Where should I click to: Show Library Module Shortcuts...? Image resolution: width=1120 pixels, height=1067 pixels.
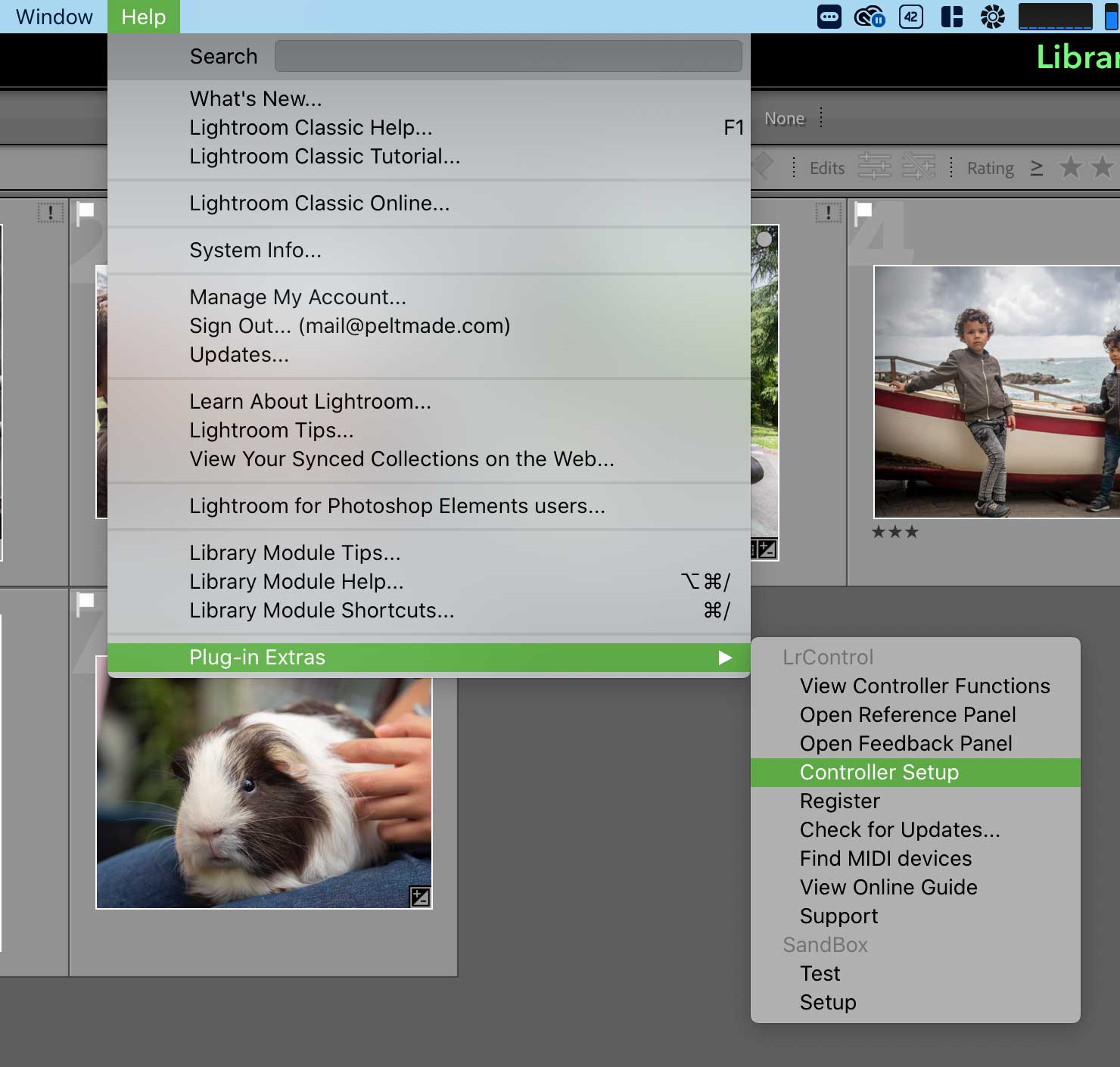coord(428,610)
